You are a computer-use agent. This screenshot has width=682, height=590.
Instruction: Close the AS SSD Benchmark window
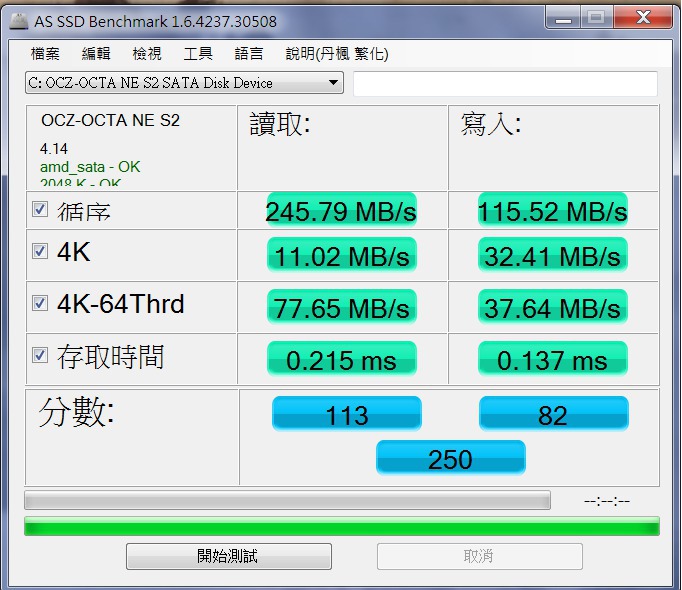pyautogui.click(x=643, y=17)
